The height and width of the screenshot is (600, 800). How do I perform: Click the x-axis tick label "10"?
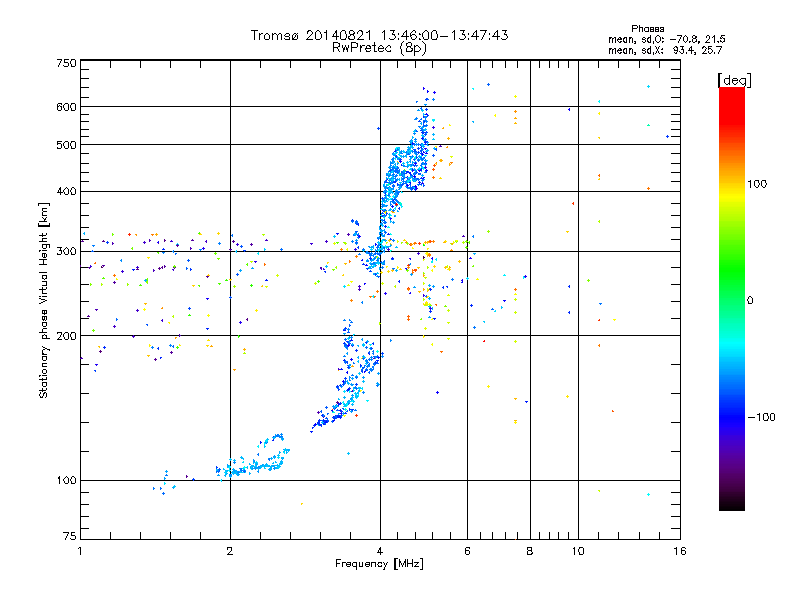click(x=578, y=551)
